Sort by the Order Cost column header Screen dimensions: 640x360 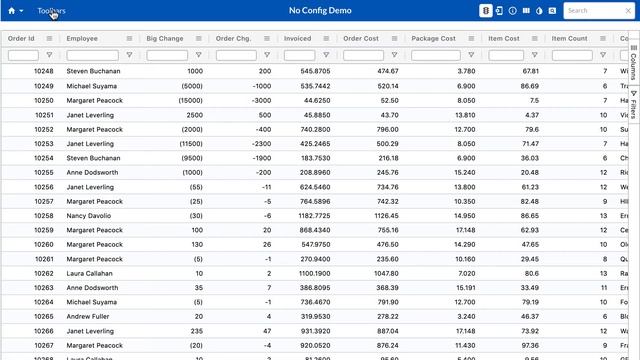coord(361,38)
